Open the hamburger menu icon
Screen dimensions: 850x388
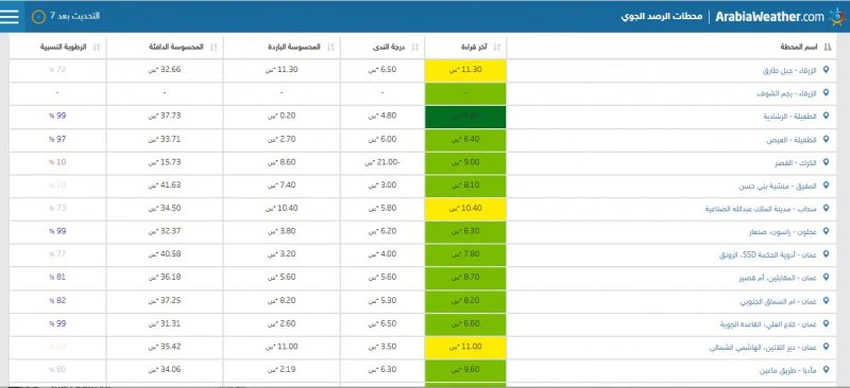coord(9,16)
